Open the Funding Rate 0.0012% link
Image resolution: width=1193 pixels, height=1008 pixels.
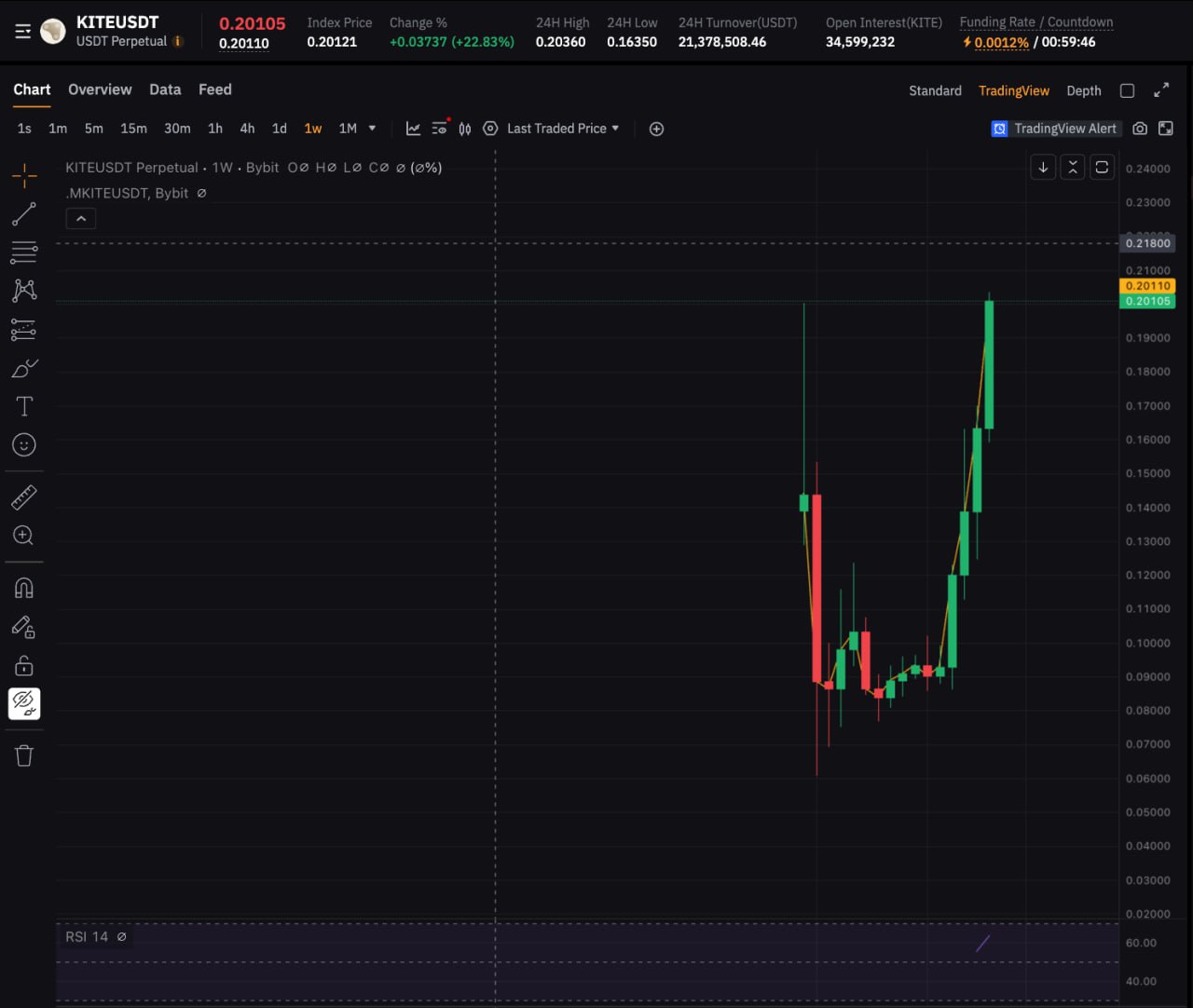[1001, 43]
